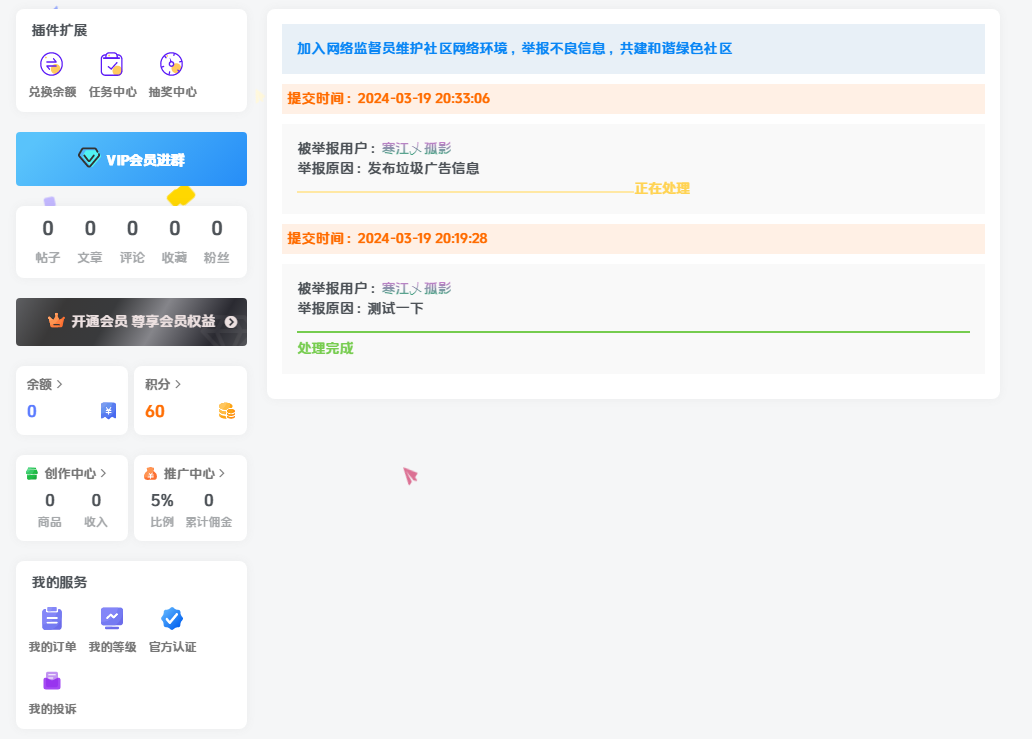This screenshot has height=739, width=1032.
Task: Click the chevron on the 开通会员 banner
Action: tap(229, 322)
